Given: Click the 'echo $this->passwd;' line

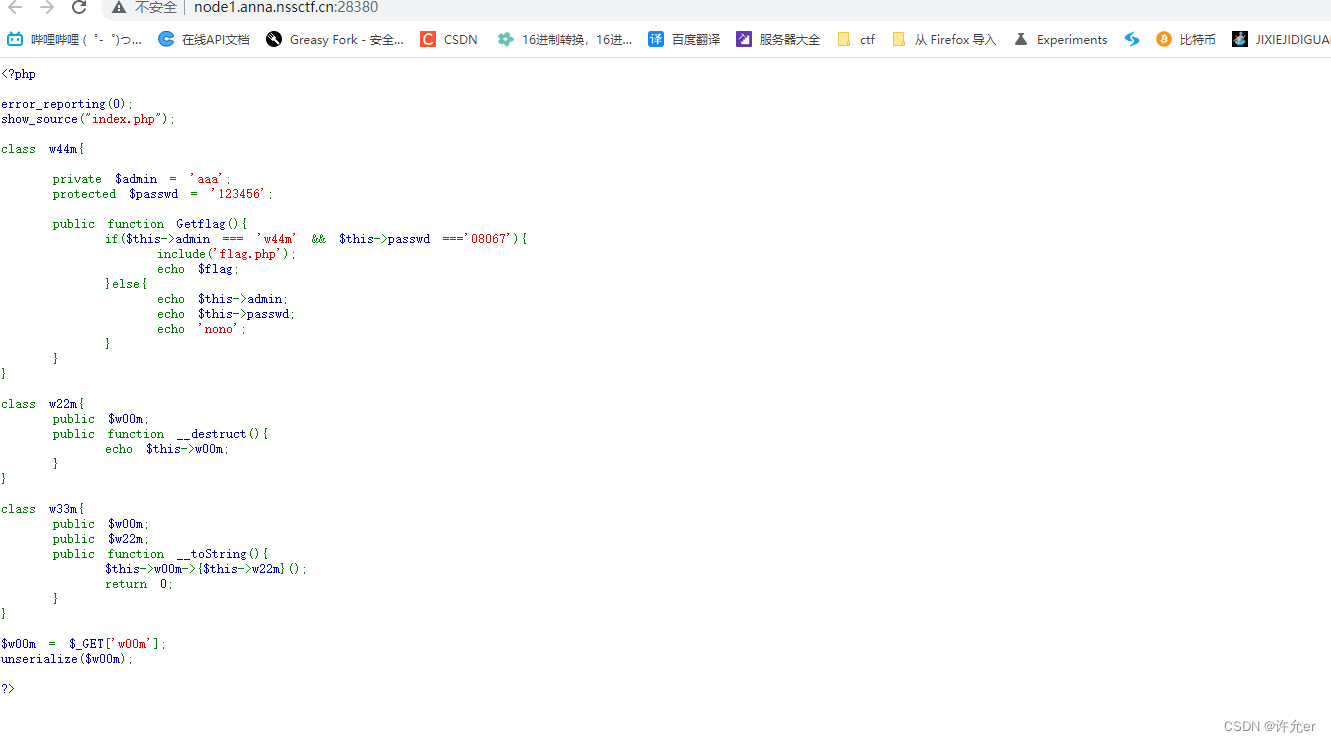Looking at the screenshot, I should coord(226,314).
